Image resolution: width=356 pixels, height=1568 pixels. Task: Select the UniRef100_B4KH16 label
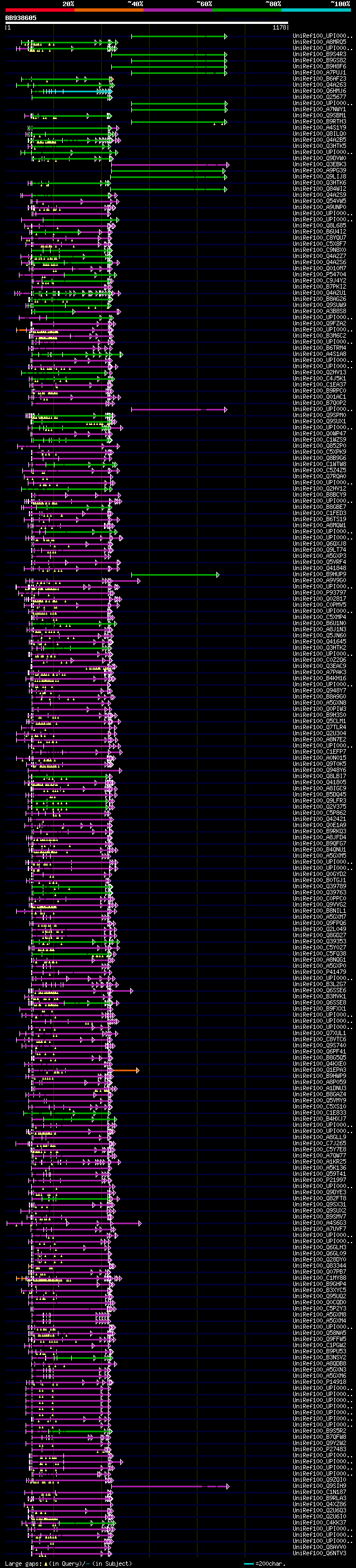[319, 679]
